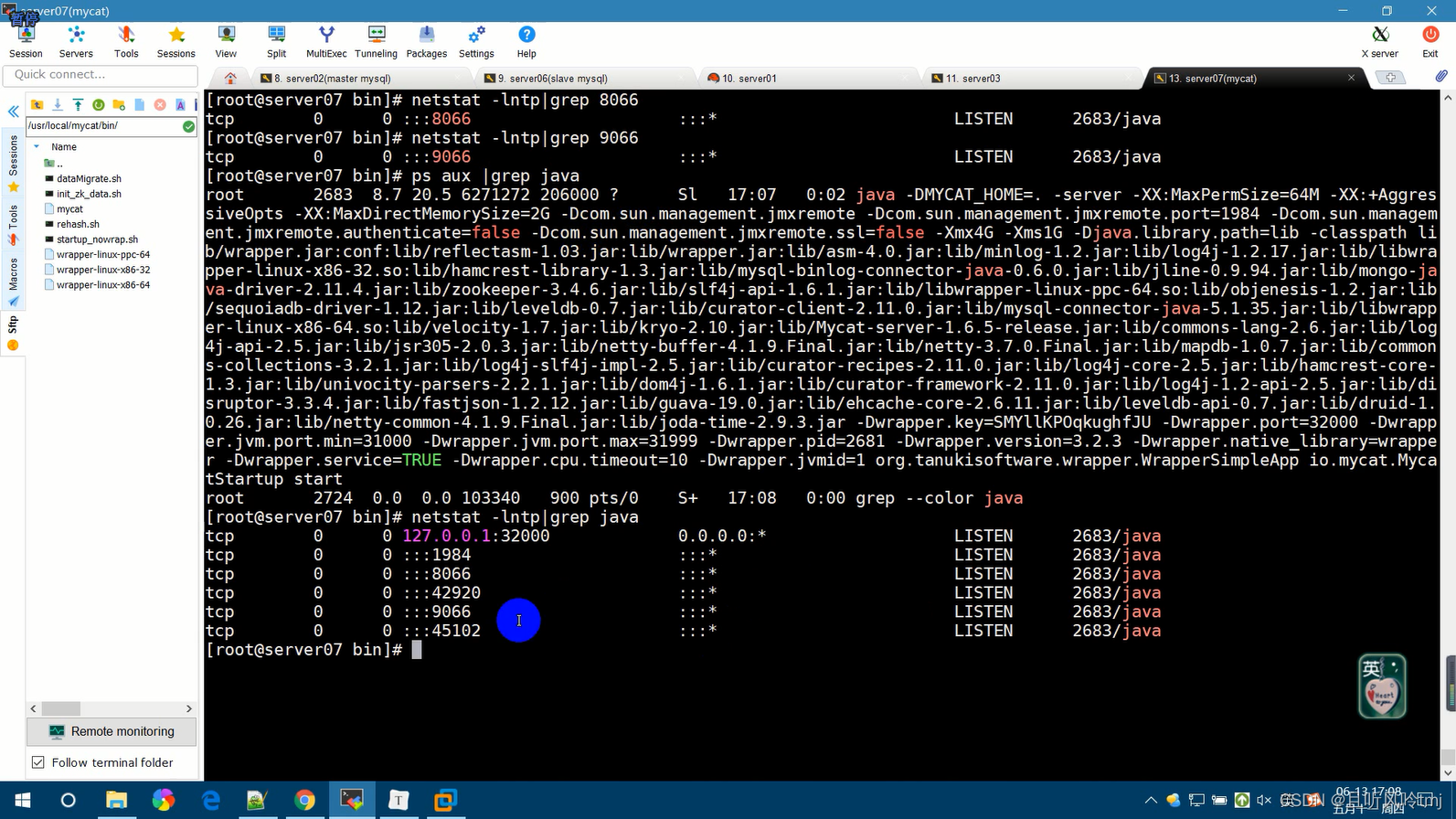Refresh the SFTP folder listing

coord(99,105)
